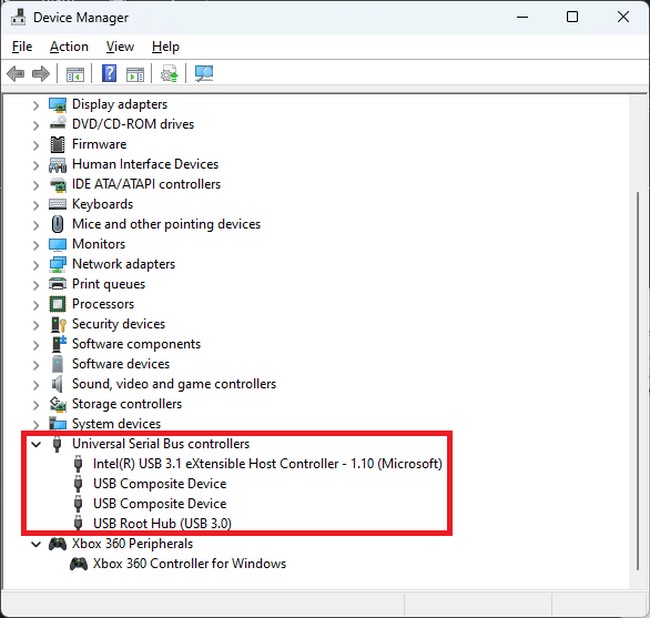Select the IDE ATA/ATAPI controllers label
The image size is (650, 618).
[x=146, y=184]
